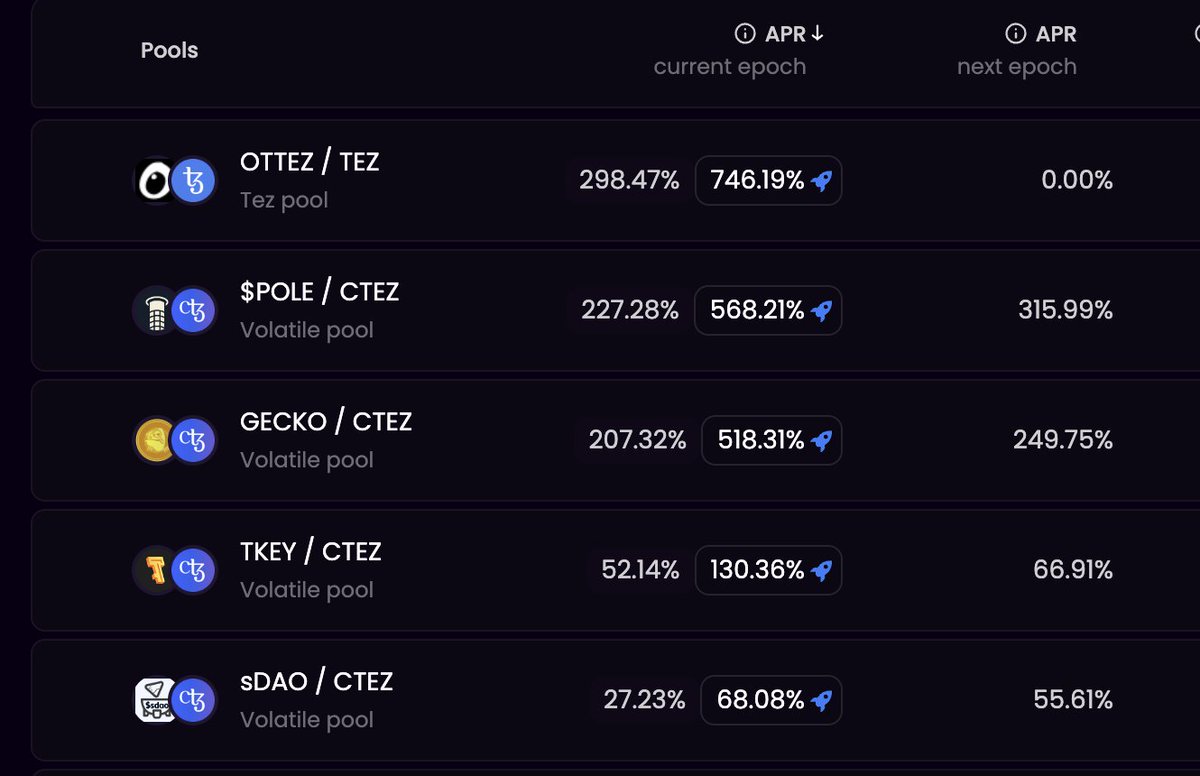Sort by current epoch APR descending arrow
This screenshot has width=1200, height=776.
point(817,34)
